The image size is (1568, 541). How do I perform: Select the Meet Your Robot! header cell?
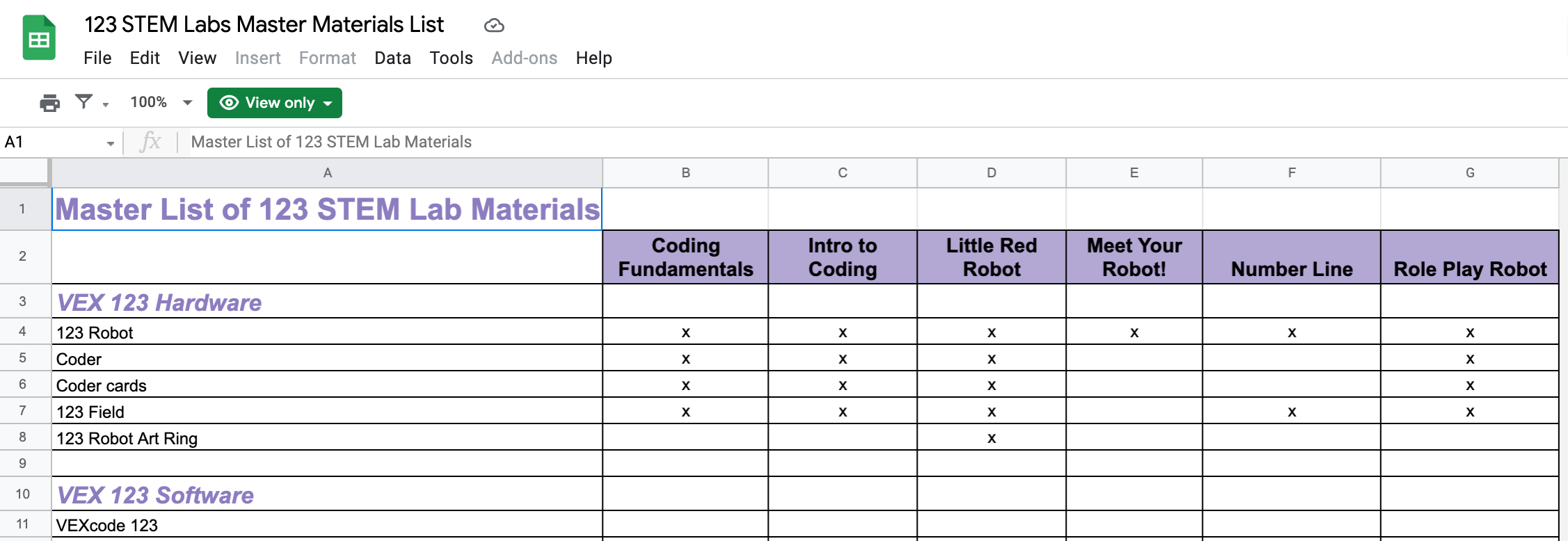tap(1133, 257)
